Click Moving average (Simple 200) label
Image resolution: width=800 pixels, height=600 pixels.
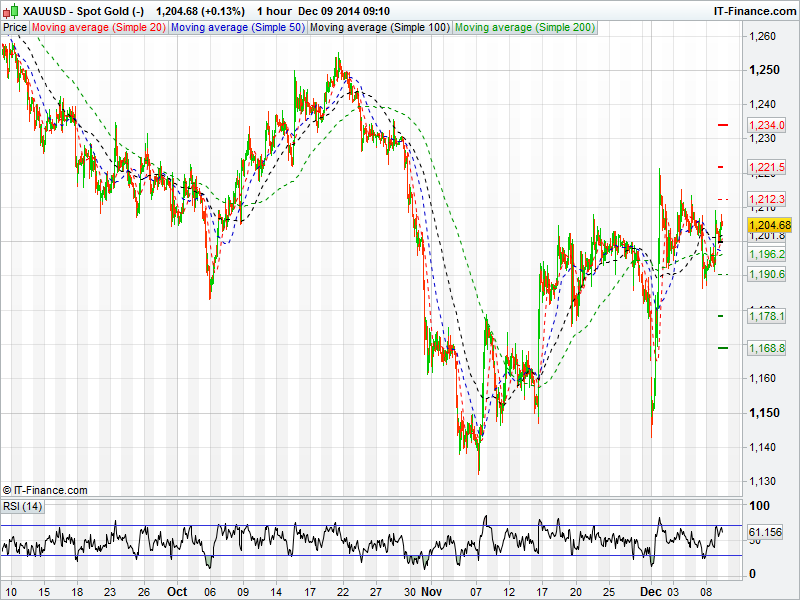coord(524,28)
